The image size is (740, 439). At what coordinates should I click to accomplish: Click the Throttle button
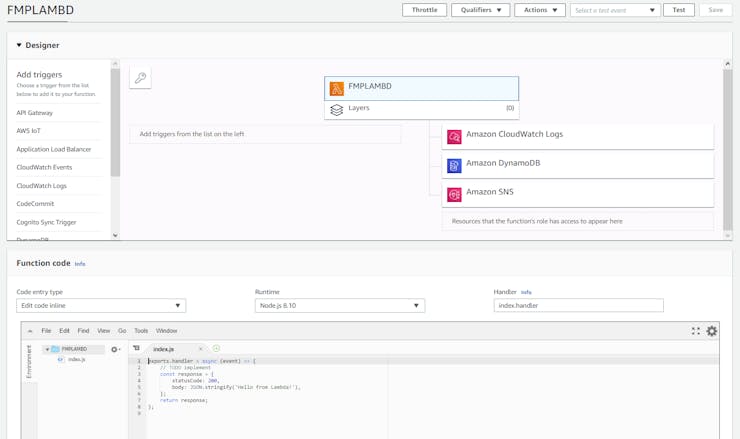click(424, 10)
